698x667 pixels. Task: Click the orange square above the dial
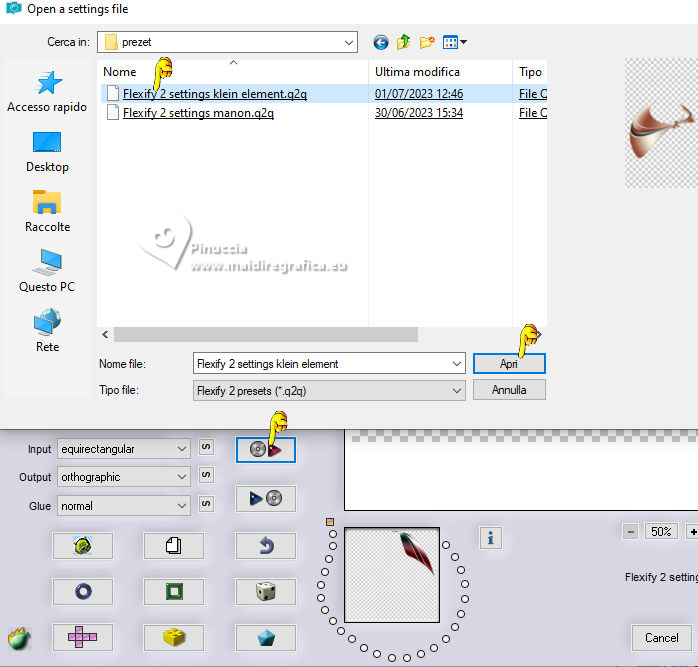(330, 522)
